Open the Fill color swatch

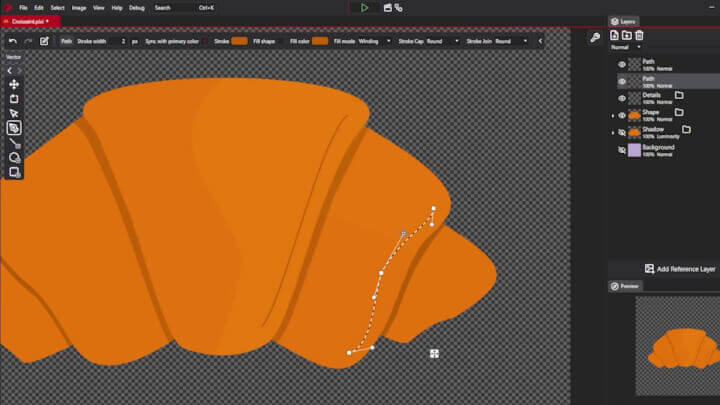320,41
